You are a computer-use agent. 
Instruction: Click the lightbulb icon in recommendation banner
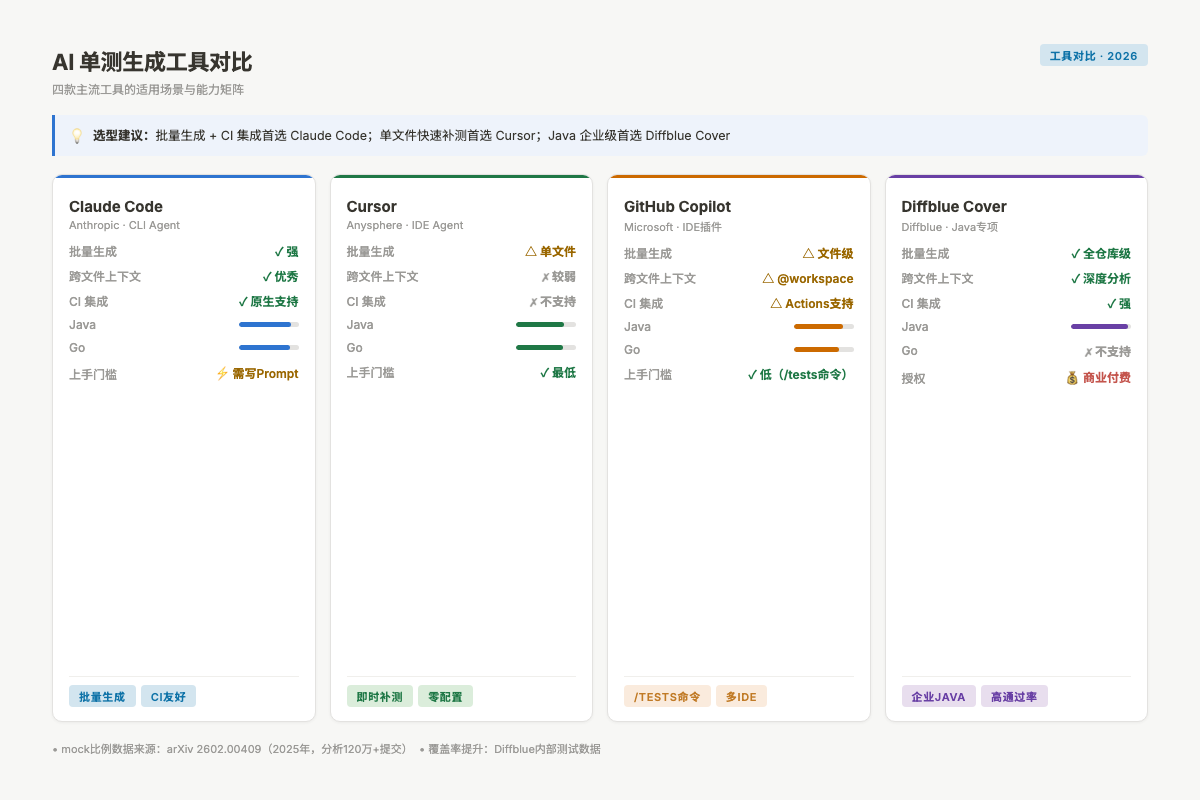coord(77,135)
